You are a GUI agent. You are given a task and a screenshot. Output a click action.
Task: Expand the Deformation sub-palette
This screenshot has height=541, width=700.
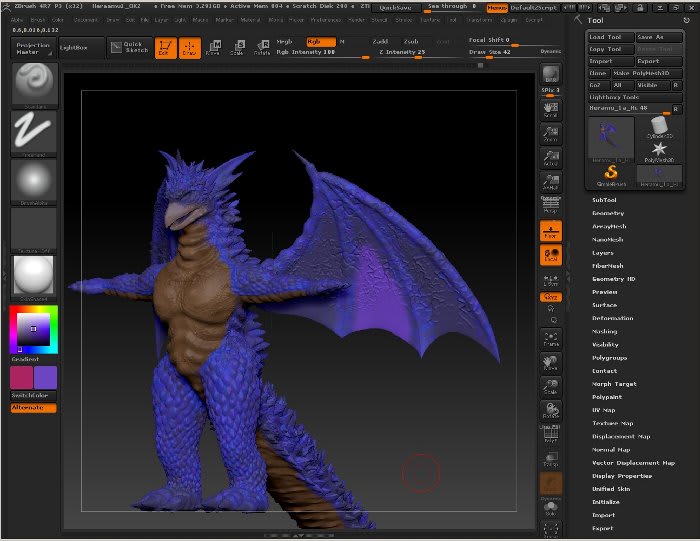click(612, 318)
